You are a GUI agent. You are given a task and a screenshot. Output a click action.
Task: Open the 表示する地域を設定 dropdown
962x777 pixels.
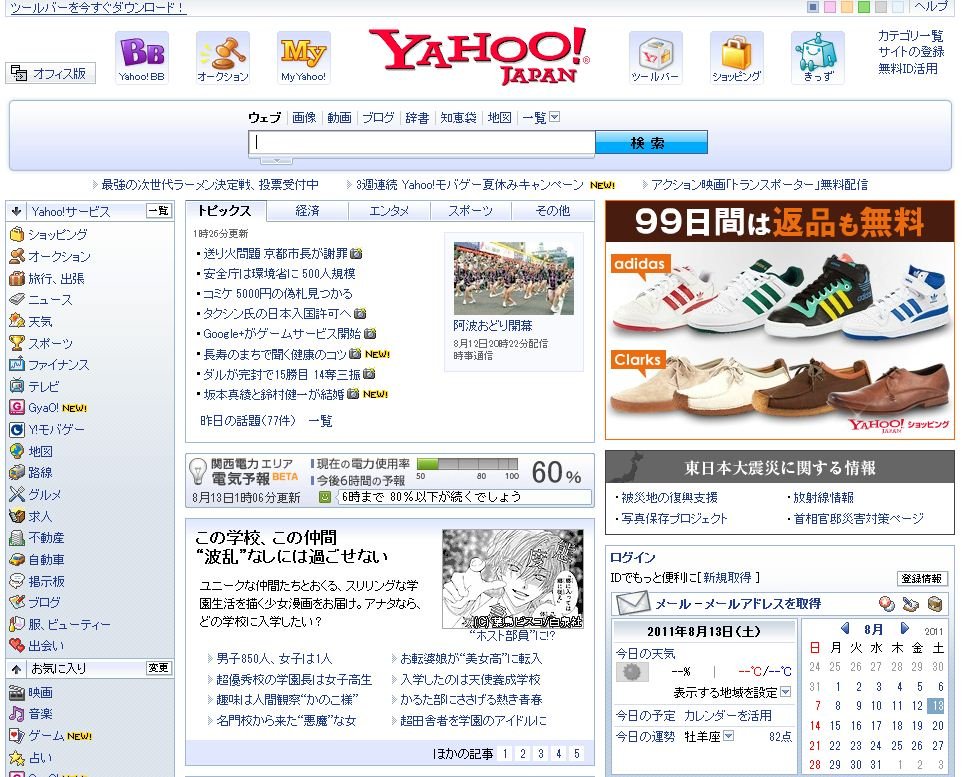click(785, 692)
